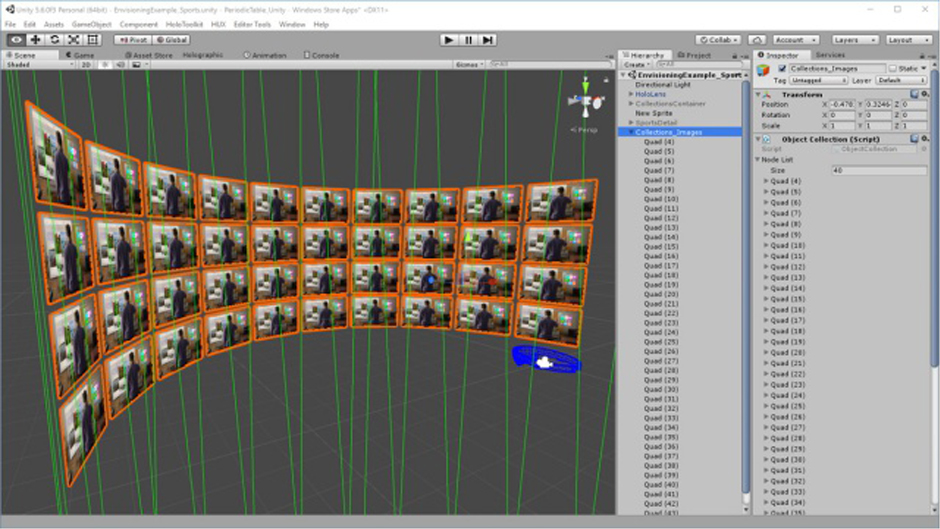Switch to the Console tab
940x529 pixels.
coord(322,55)
